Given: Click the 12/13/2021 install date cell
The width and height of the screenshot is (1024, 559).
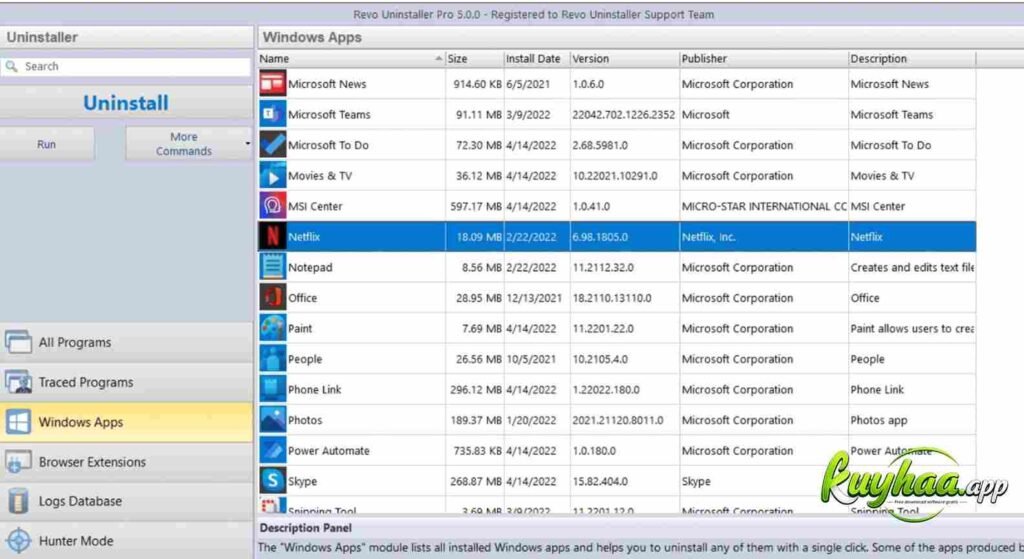Looking at the screenshot, I should coord(537,298).
